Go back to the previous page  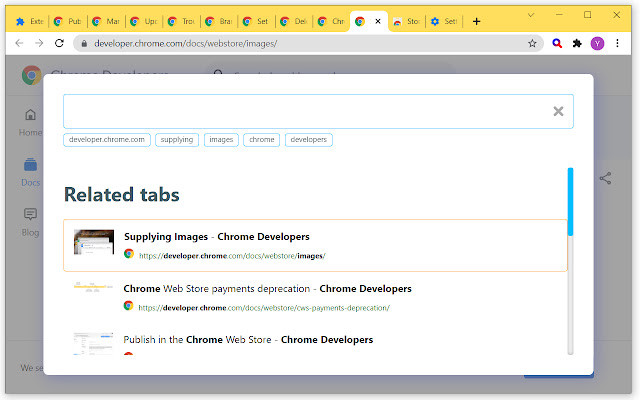pos(19,43)
